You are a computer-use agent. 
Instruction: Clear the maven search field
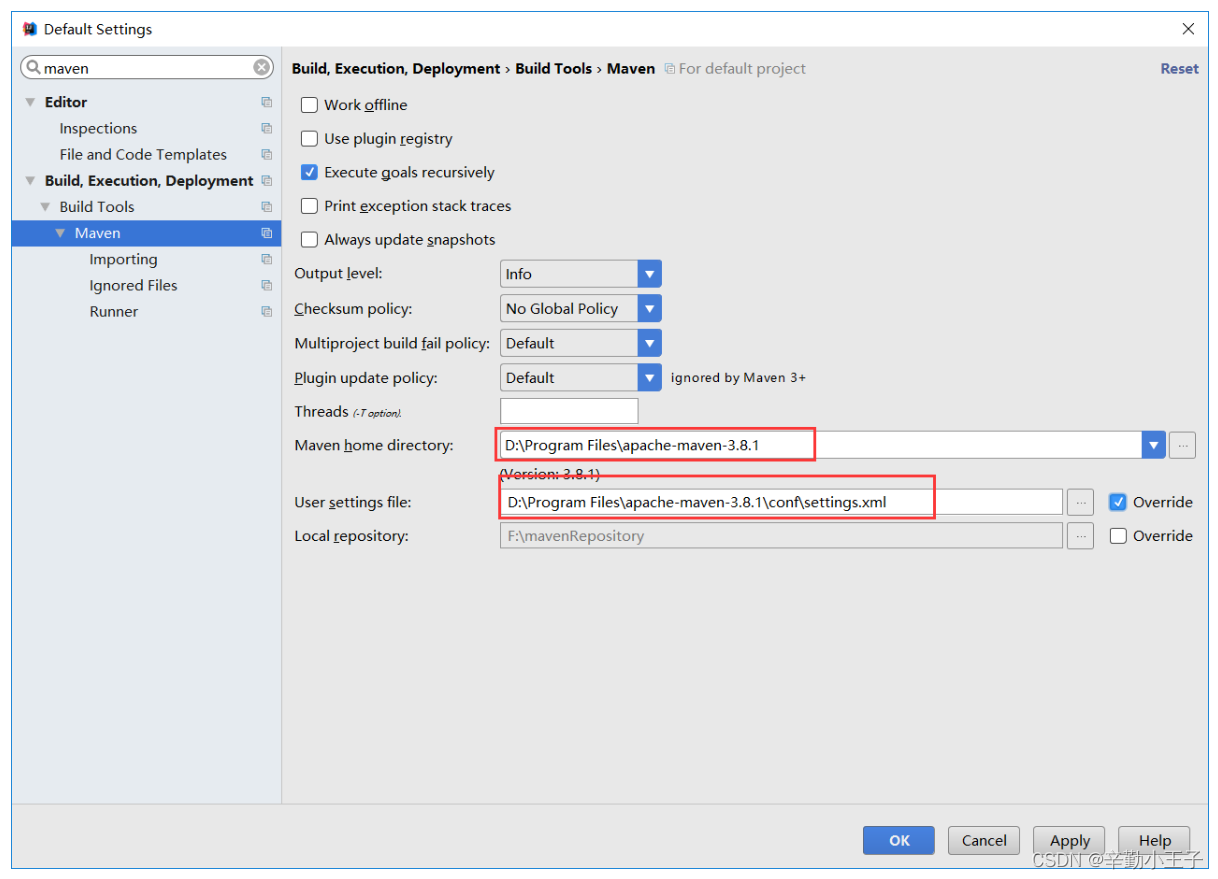(261, 68)
